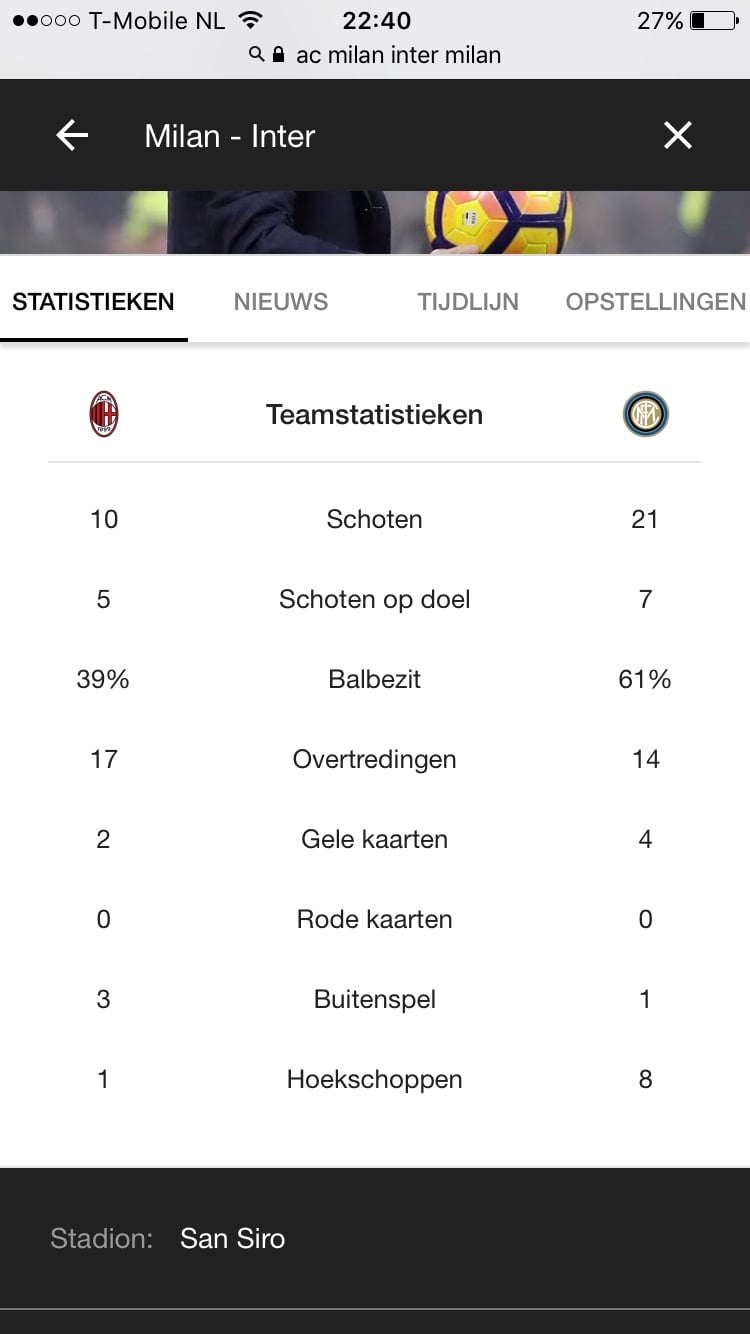Tap the address bar search text
The width and height of the screenshot is (750, 1334).
coord(398,55)
